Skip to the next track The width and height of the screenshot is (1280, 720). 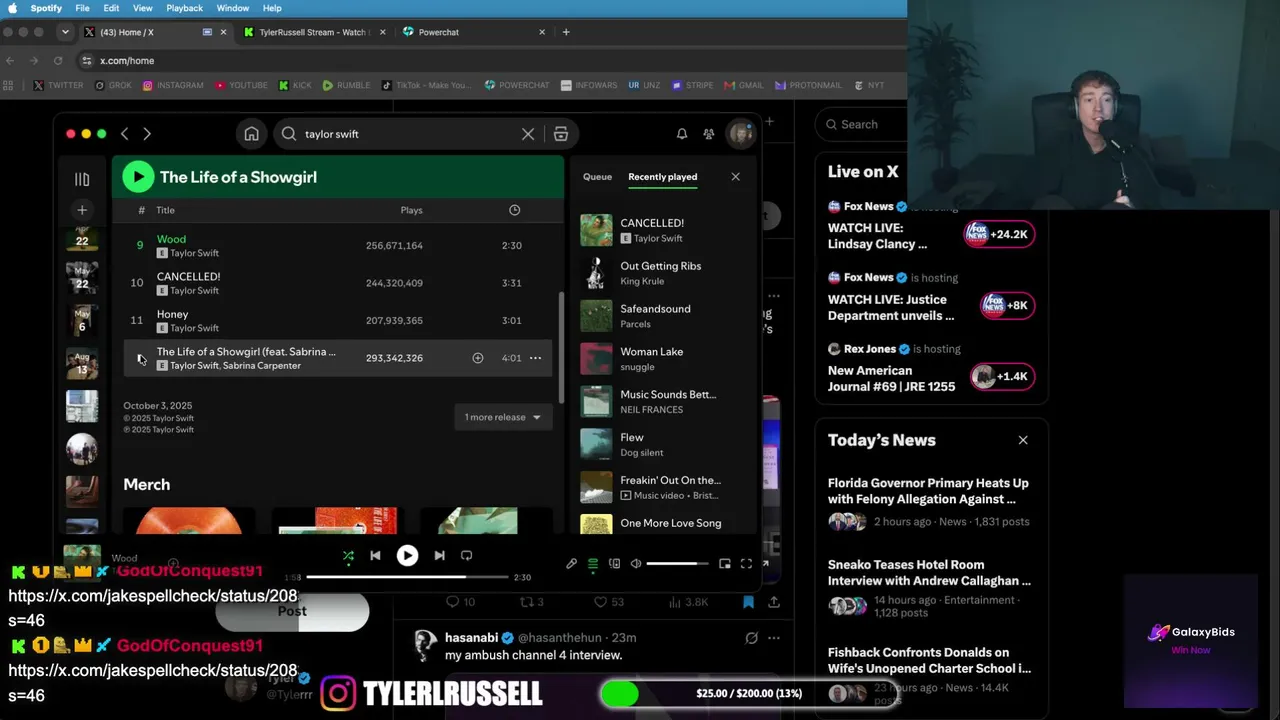point(439,556)
